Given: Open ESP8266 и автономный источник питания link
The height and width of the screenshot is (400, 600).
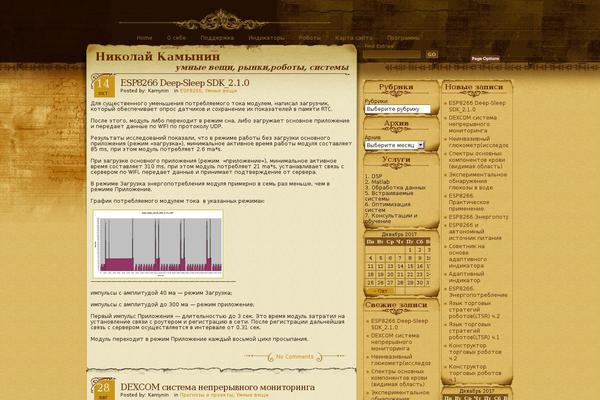Looking at the screenshot, I should [x=475, y=231].
